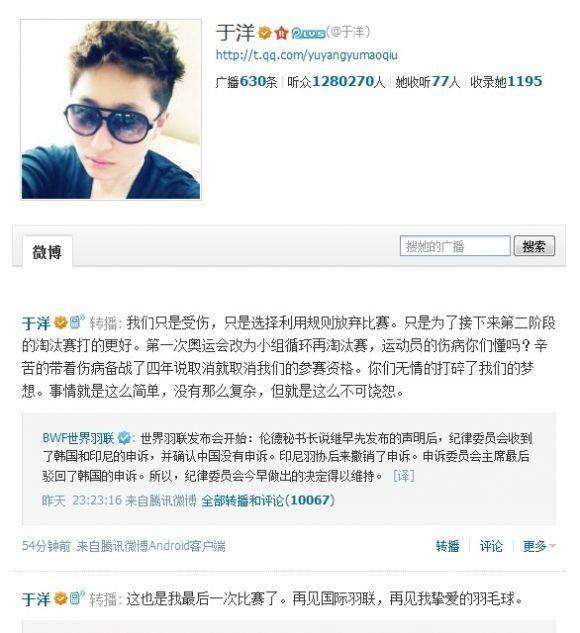
Task: View the 听众 1280270 followers count
Action: click(336, 82)
